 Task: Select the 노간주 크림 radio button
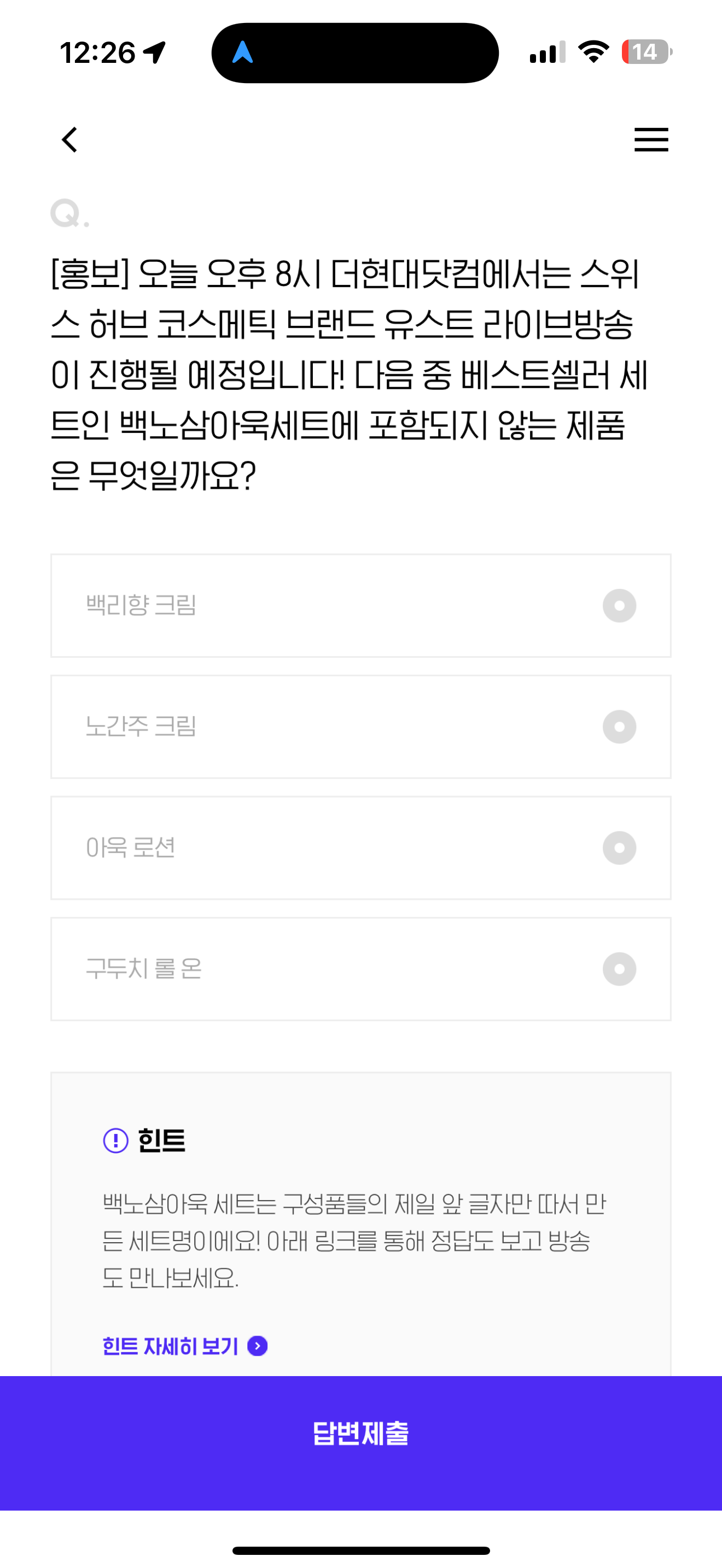[x=619, y=727]
